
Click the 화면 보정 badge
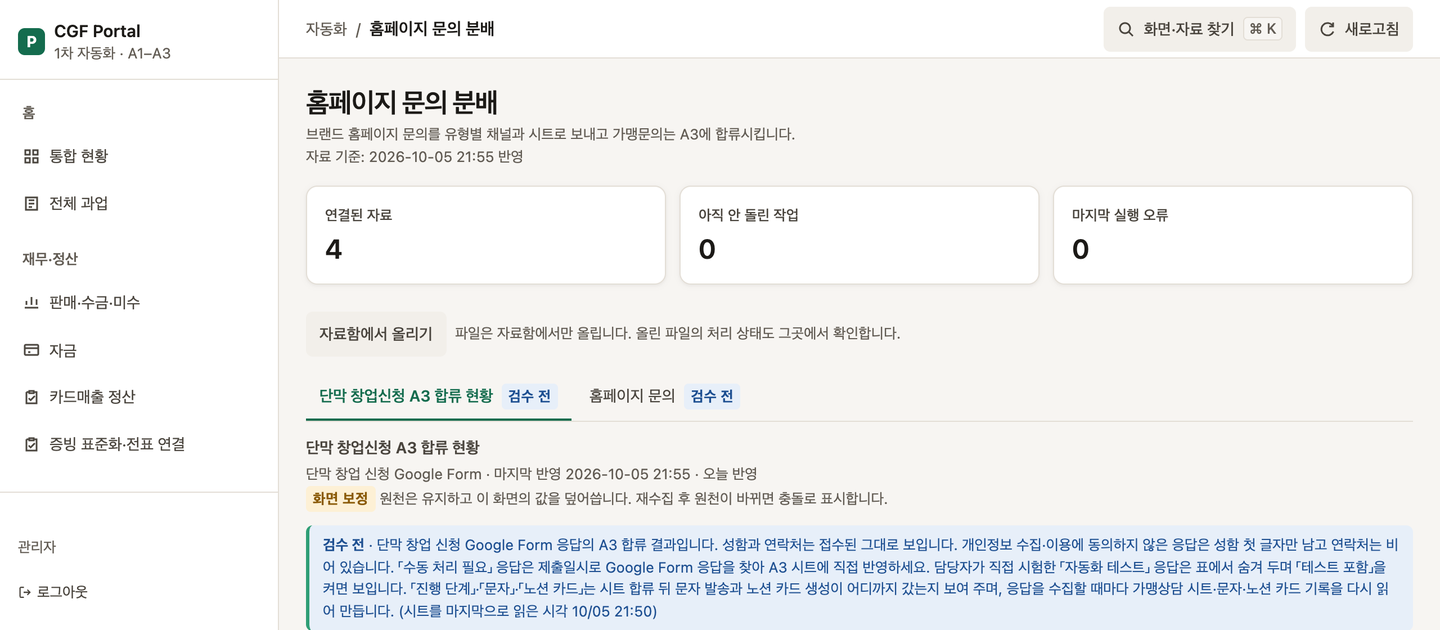[x=340, y=498]
